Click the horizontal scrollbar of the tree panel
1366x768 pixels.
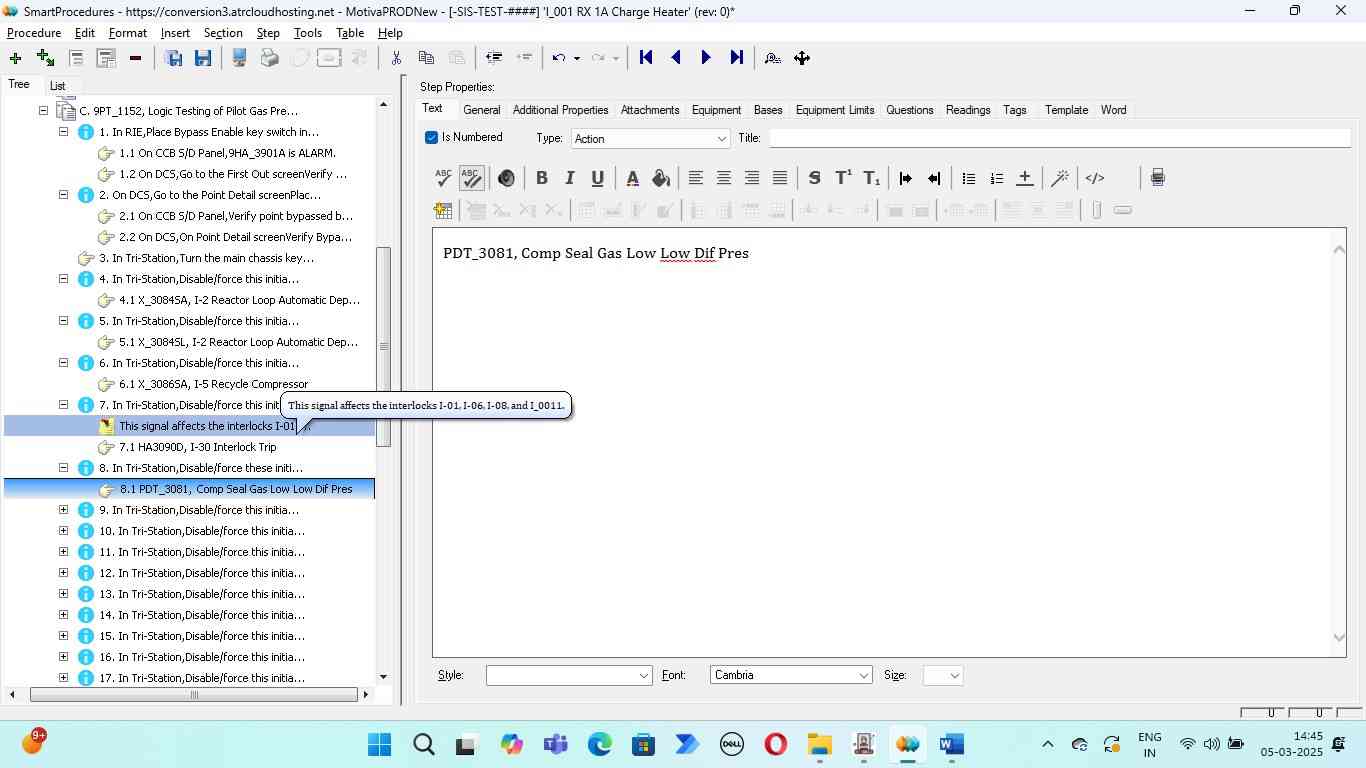pyautogui.click(x=194, y=695)
